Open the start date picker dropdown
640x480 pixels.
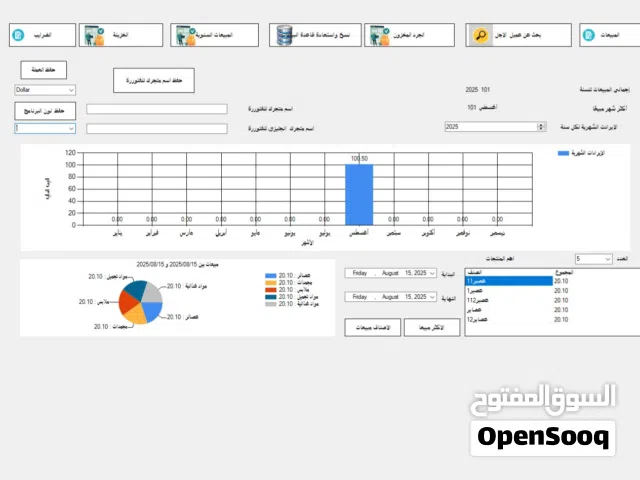click(x=432, y=272)
